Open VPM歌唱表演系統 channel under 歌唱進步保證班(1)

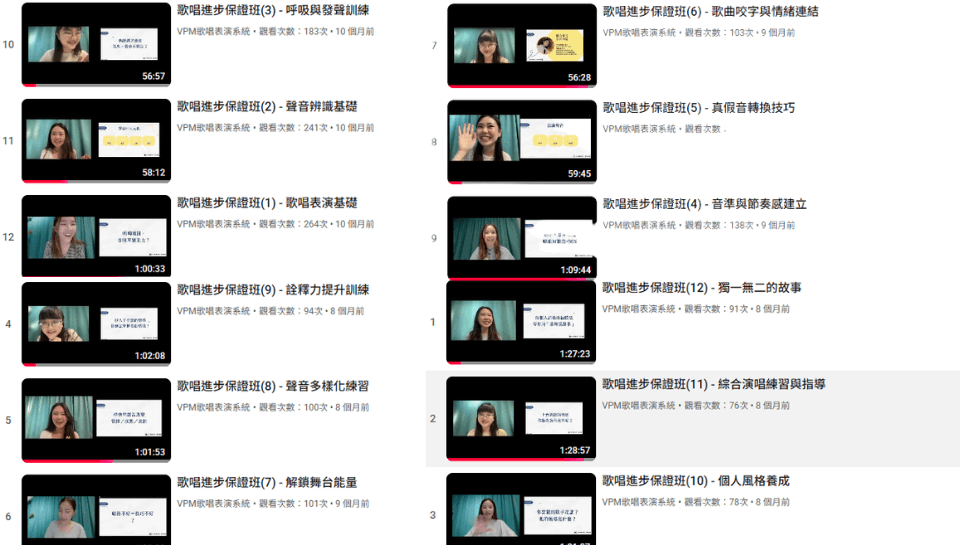tap(214, 224)
